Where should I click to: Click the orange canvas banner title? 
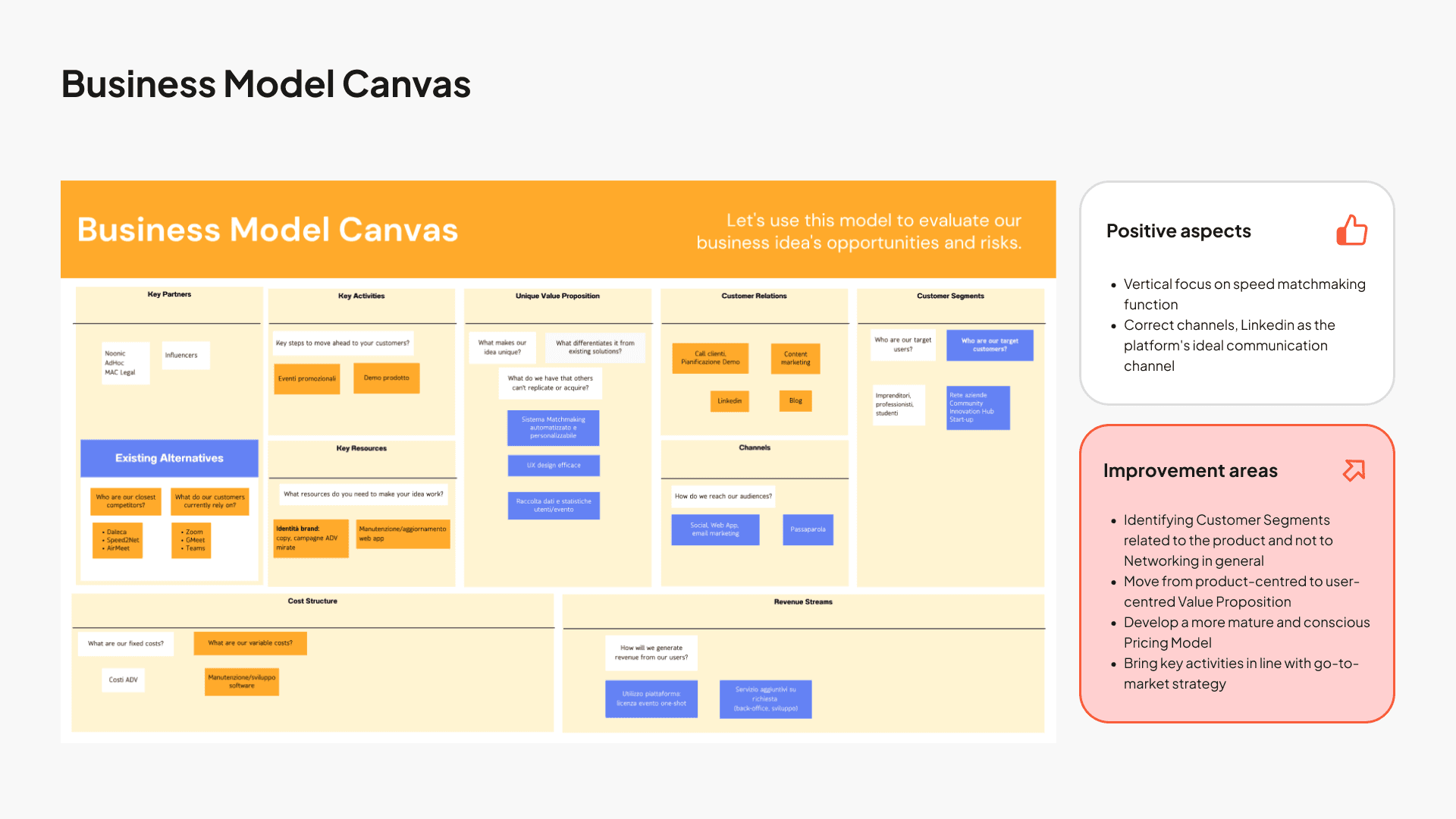[x=268, y=230]
